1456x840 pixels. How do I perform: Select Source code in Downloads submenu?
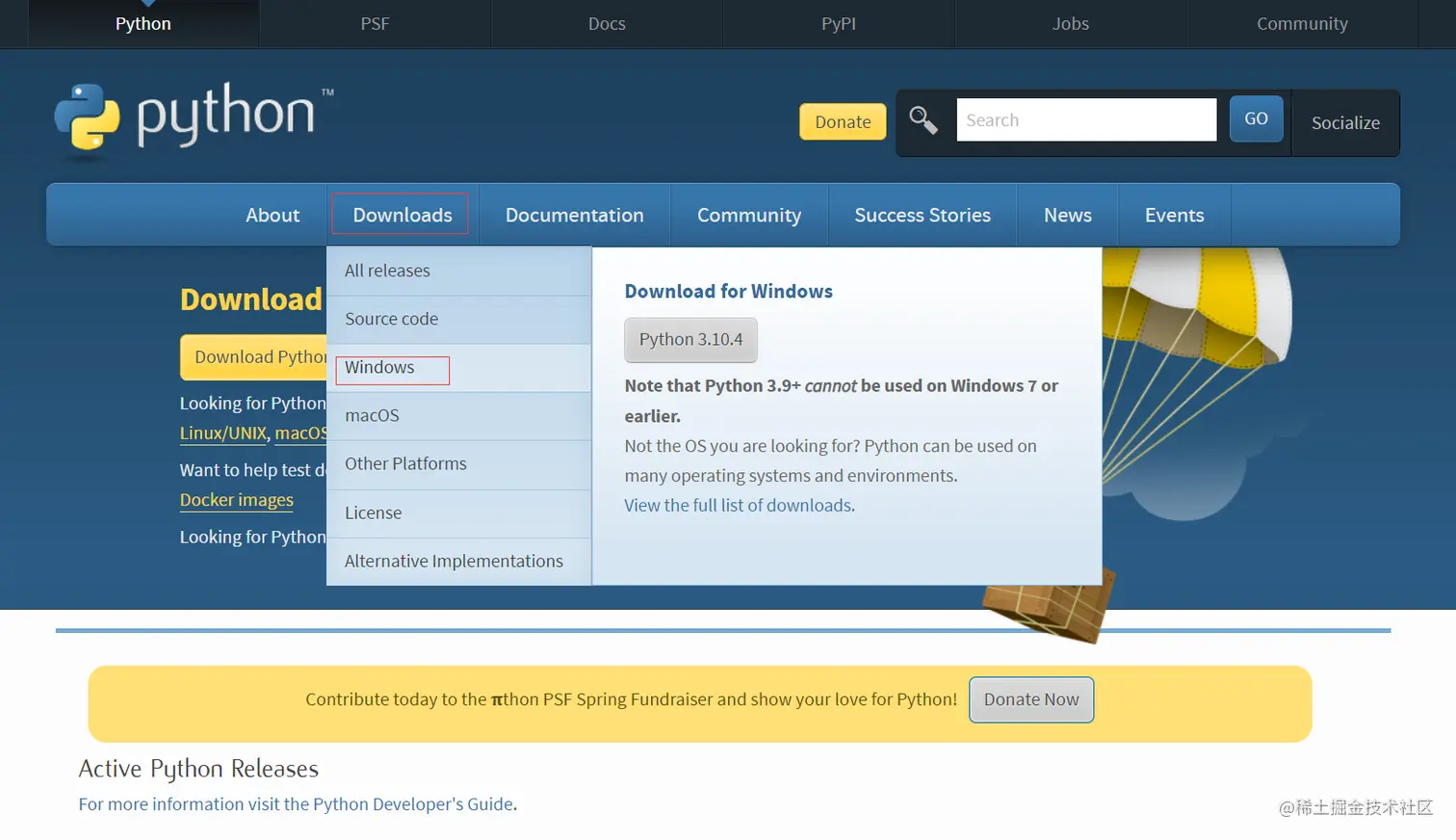tap(458, 319)
